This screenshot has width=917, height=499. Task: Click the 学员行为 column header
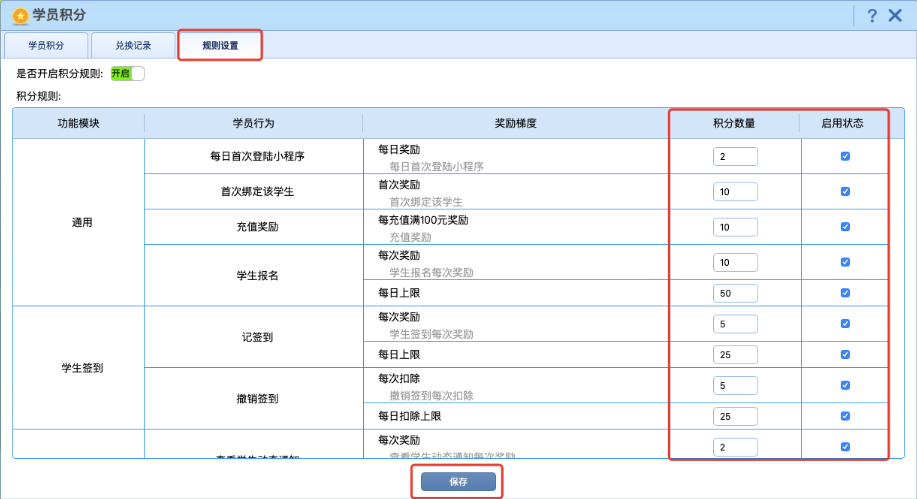click(253, 123)
